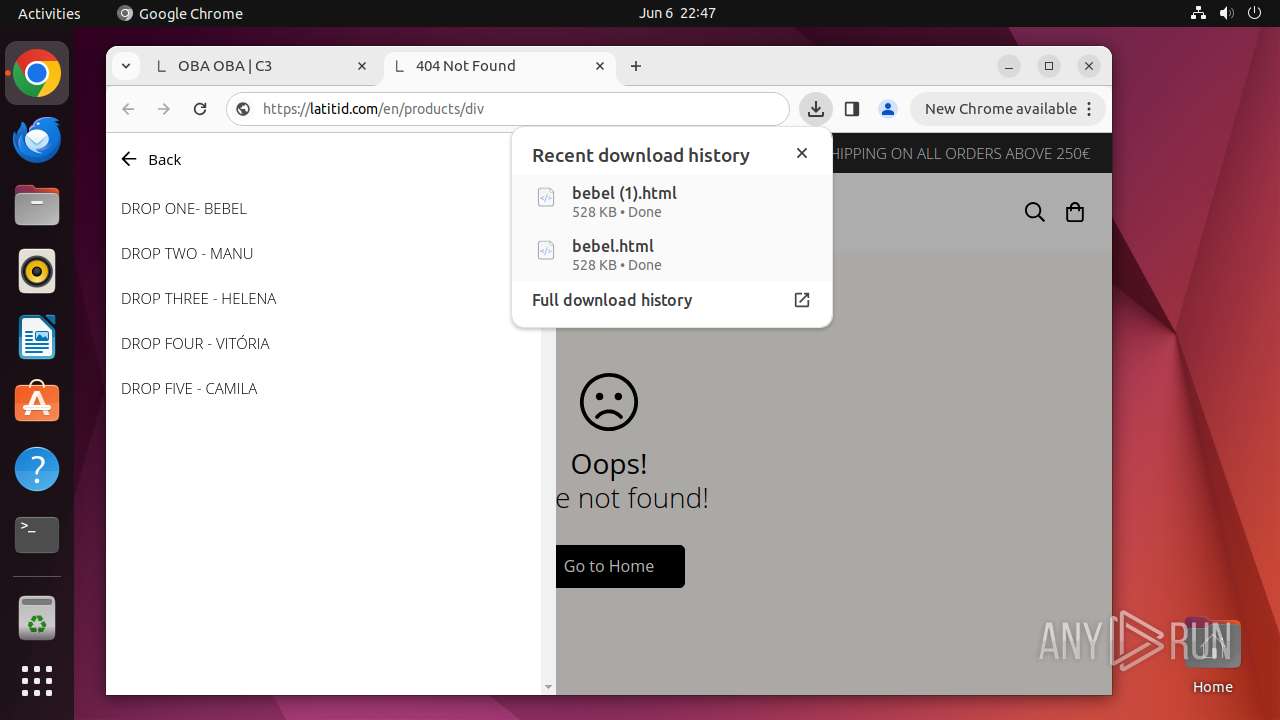Click the address bar URL
This screenshot has width=1280, height=720.
tap(373, 109)
